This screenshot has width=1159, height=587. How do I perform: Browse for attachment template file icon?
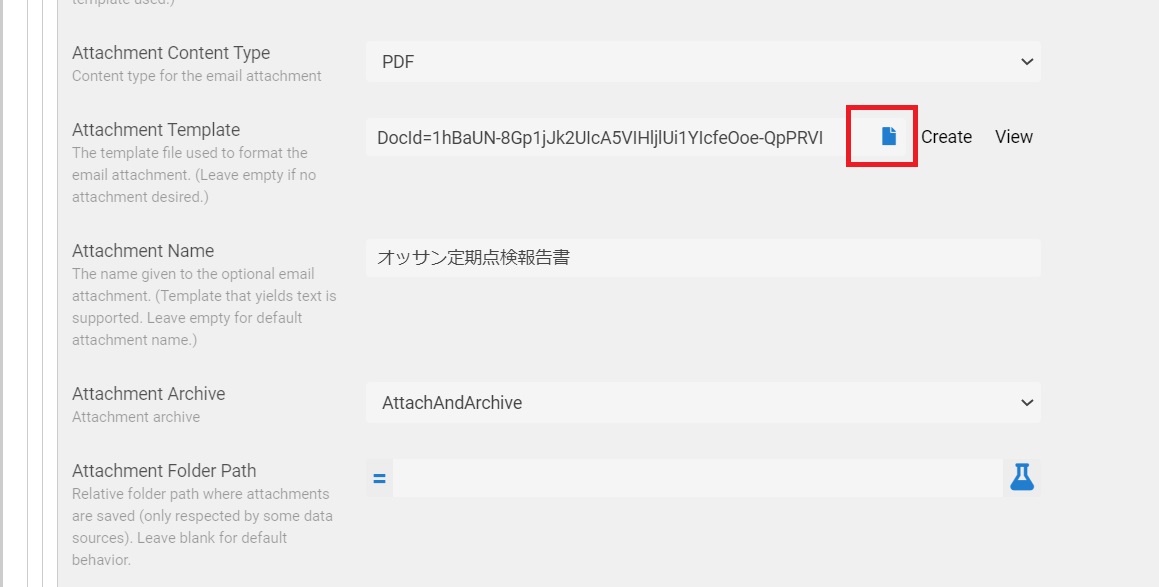888,136
